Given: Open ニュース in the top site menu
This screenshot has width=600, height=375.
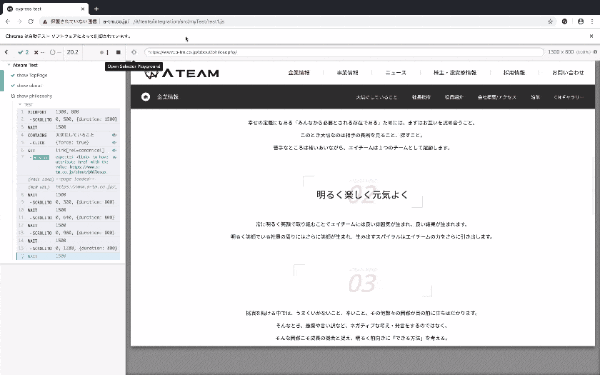Looking at the screenshot, I should click(396, 72).
